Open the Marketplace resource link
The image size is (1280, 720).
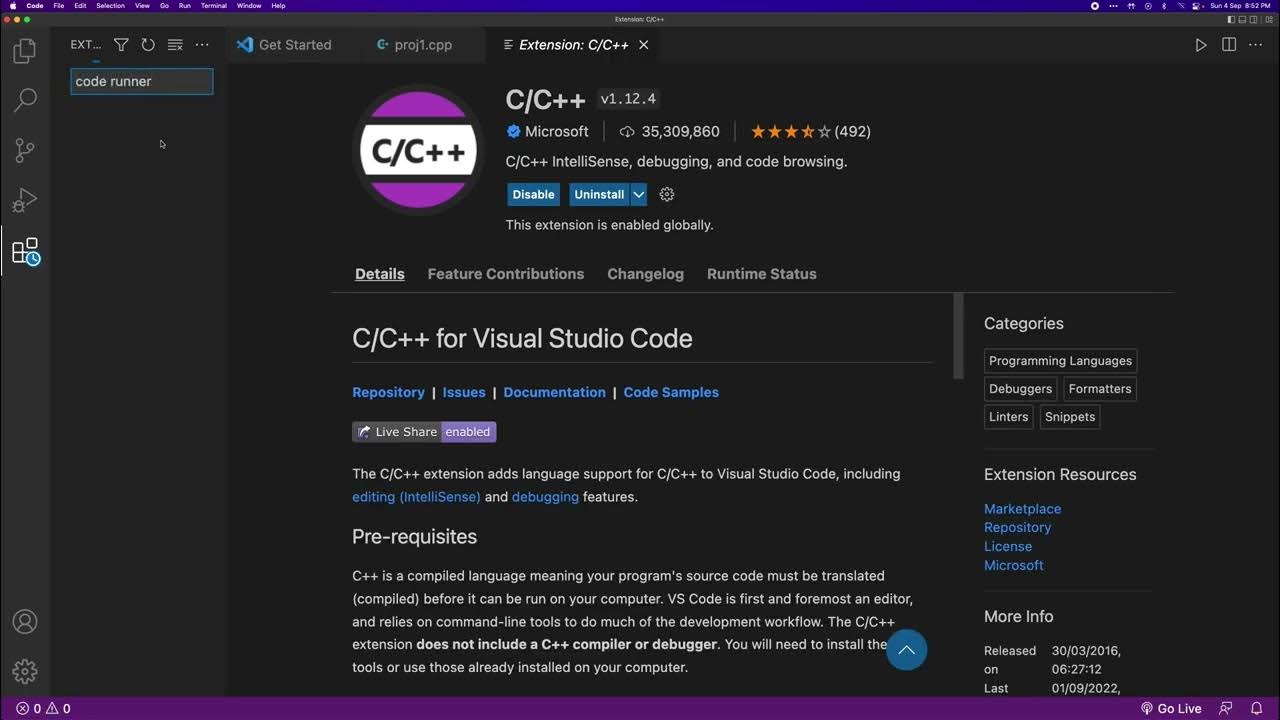[1022, 509]
